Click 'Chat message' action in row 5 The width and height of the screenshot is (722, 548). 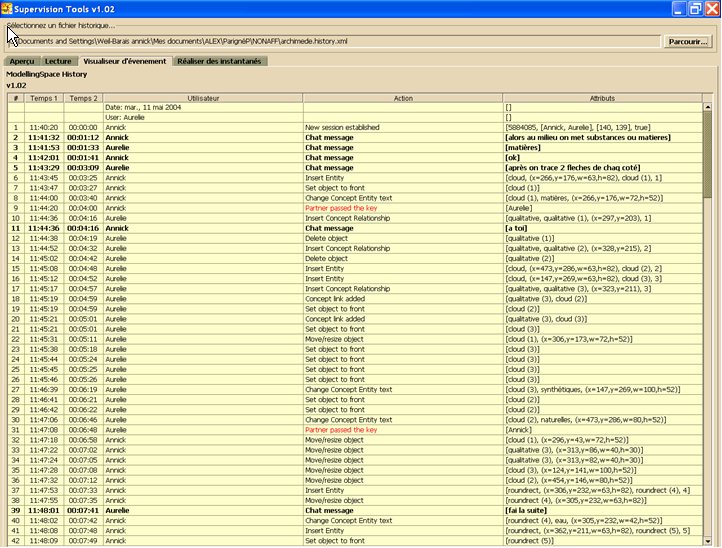pyautogui.click(x=403, y=168)
